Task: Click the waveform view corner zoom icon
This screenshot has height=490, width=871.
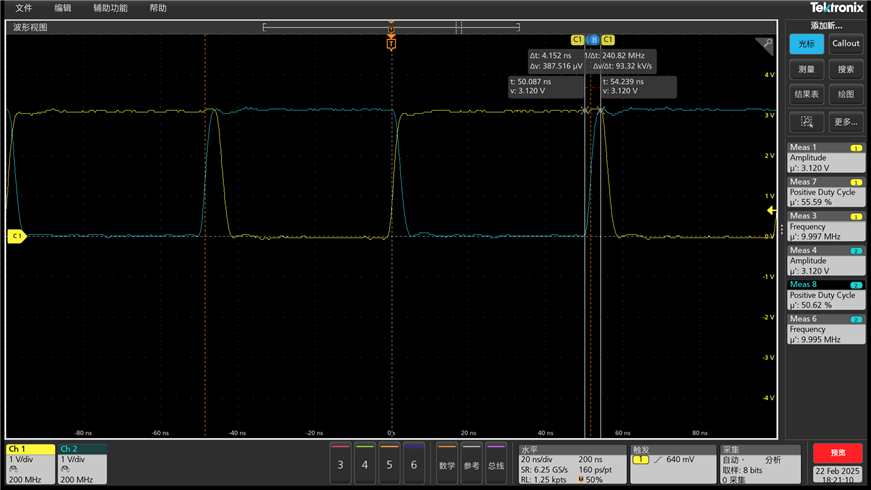Action: coord(765,45)
